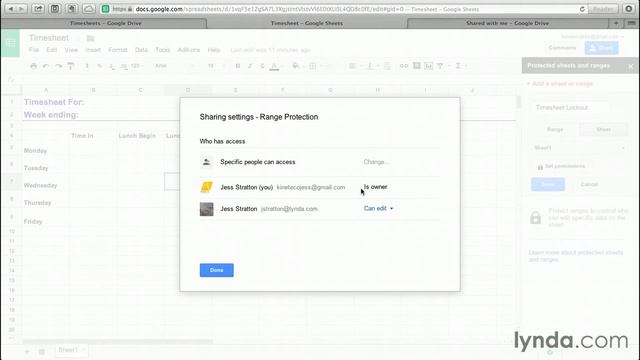Image resolution: width=640 pixels, height=360 pixels.
Task: Switch to Sheet tab in protection panel
Action: [x=603, y=129]
